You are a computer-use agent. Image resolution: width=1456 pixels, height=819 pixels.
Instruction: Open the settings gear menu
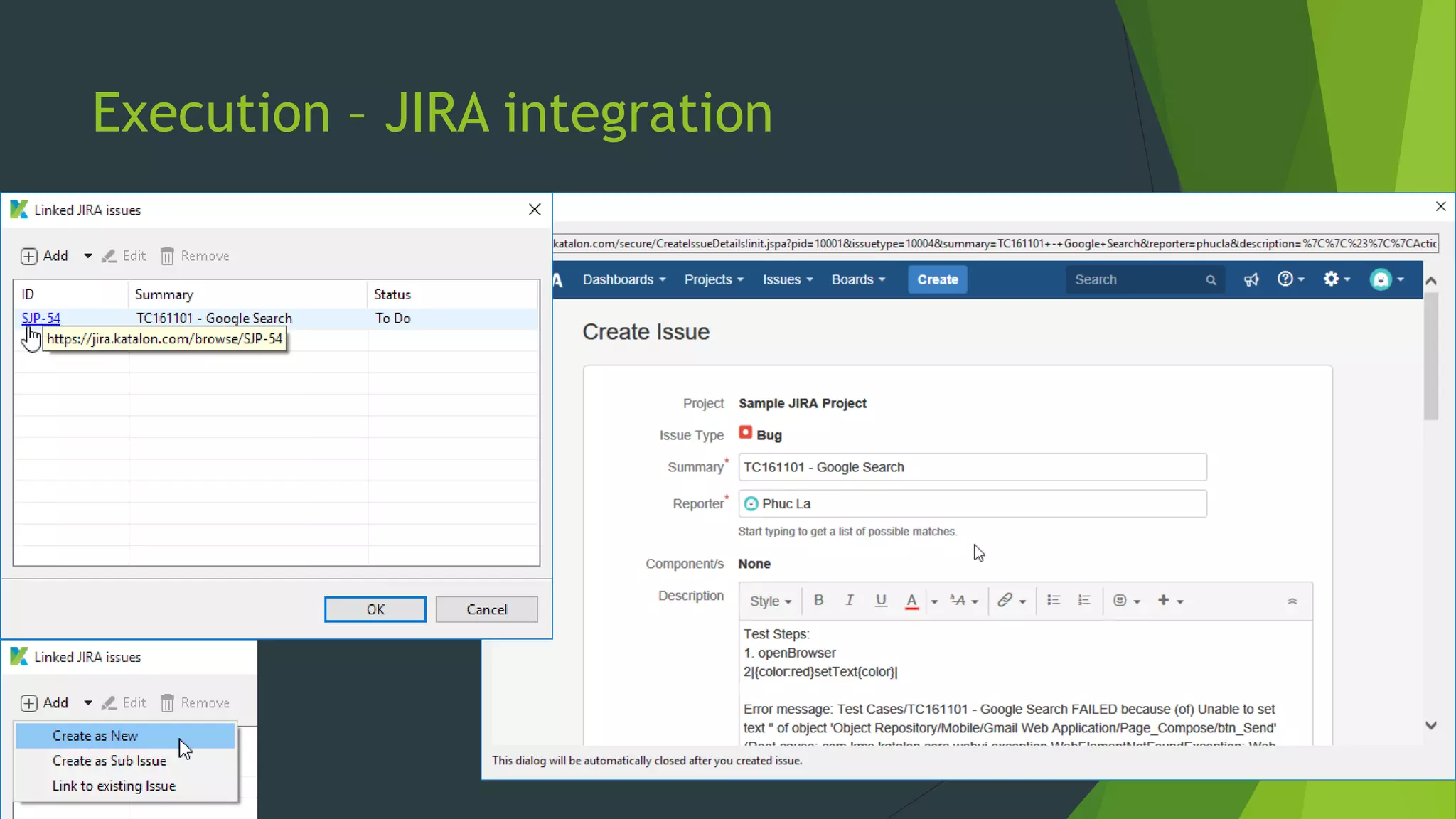click(1337, 279)
